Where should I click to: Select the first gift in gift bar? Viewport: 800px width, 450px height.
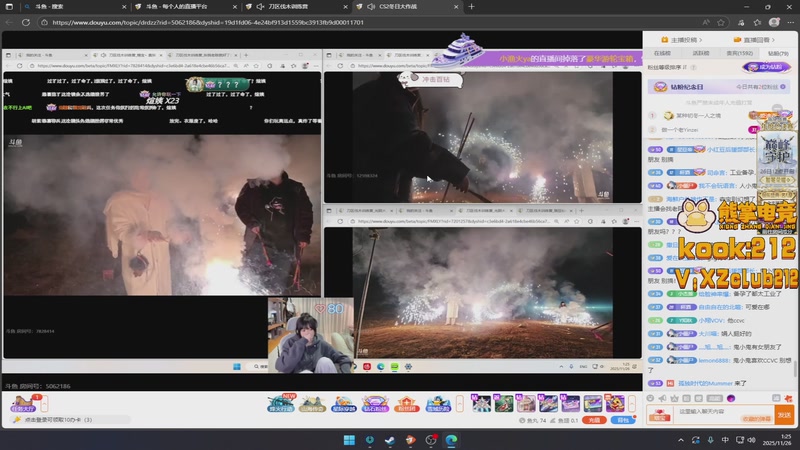pos(481,403)
